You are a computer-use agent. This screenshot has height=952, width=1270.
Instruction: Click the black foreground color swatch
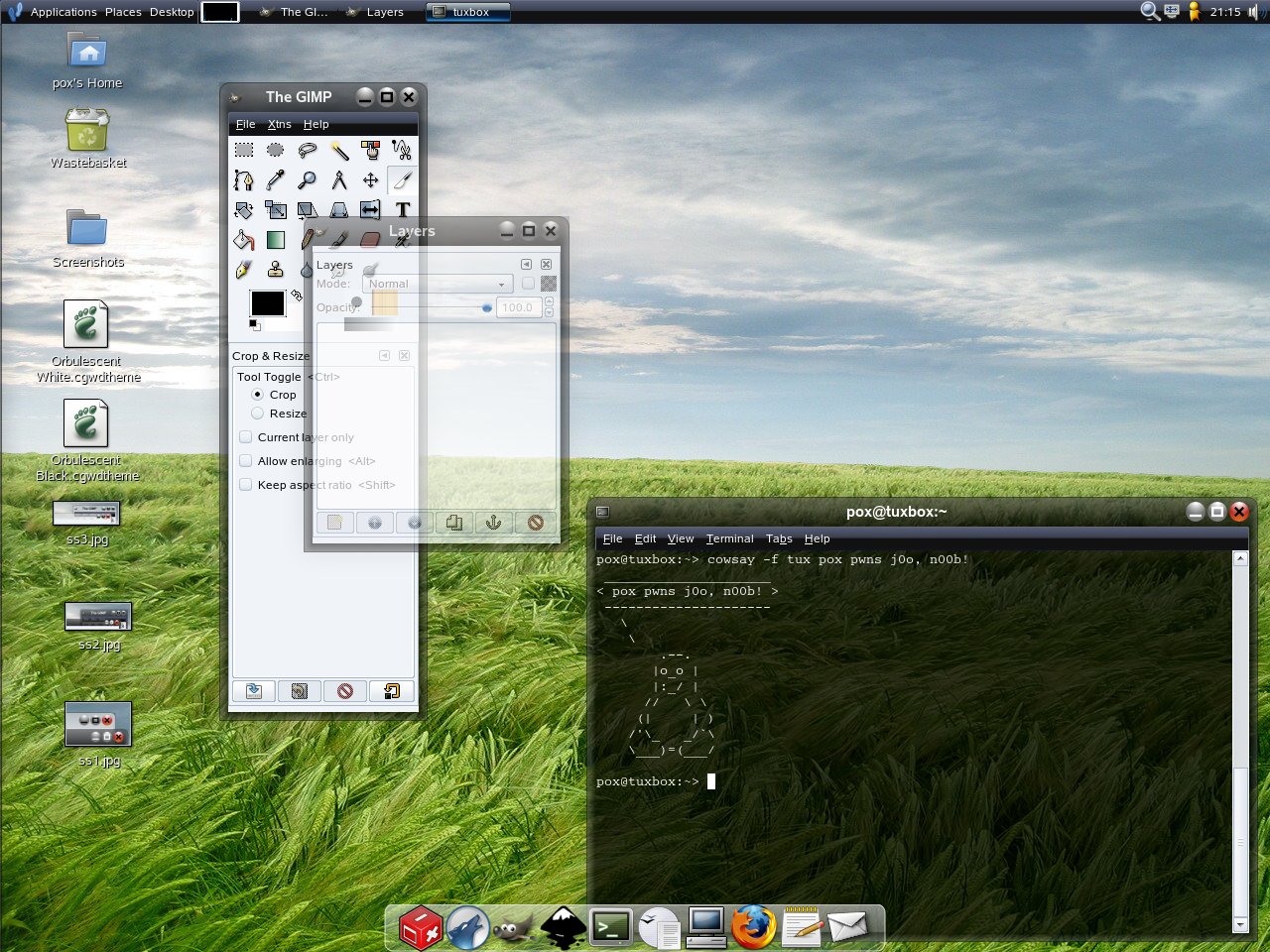[267, 302]
